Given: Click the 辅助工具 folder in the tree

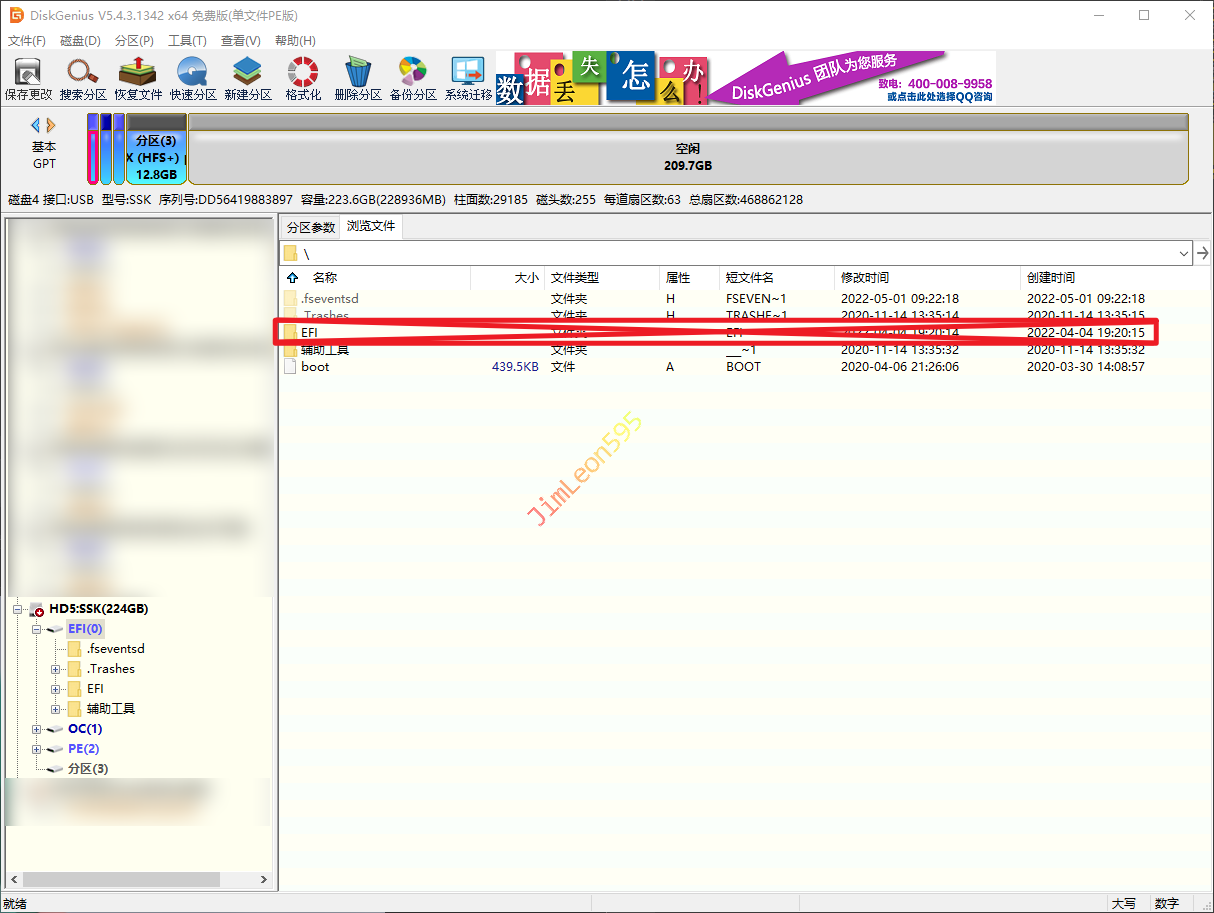Looking at the screenshot, I should (x=110, y=709).
